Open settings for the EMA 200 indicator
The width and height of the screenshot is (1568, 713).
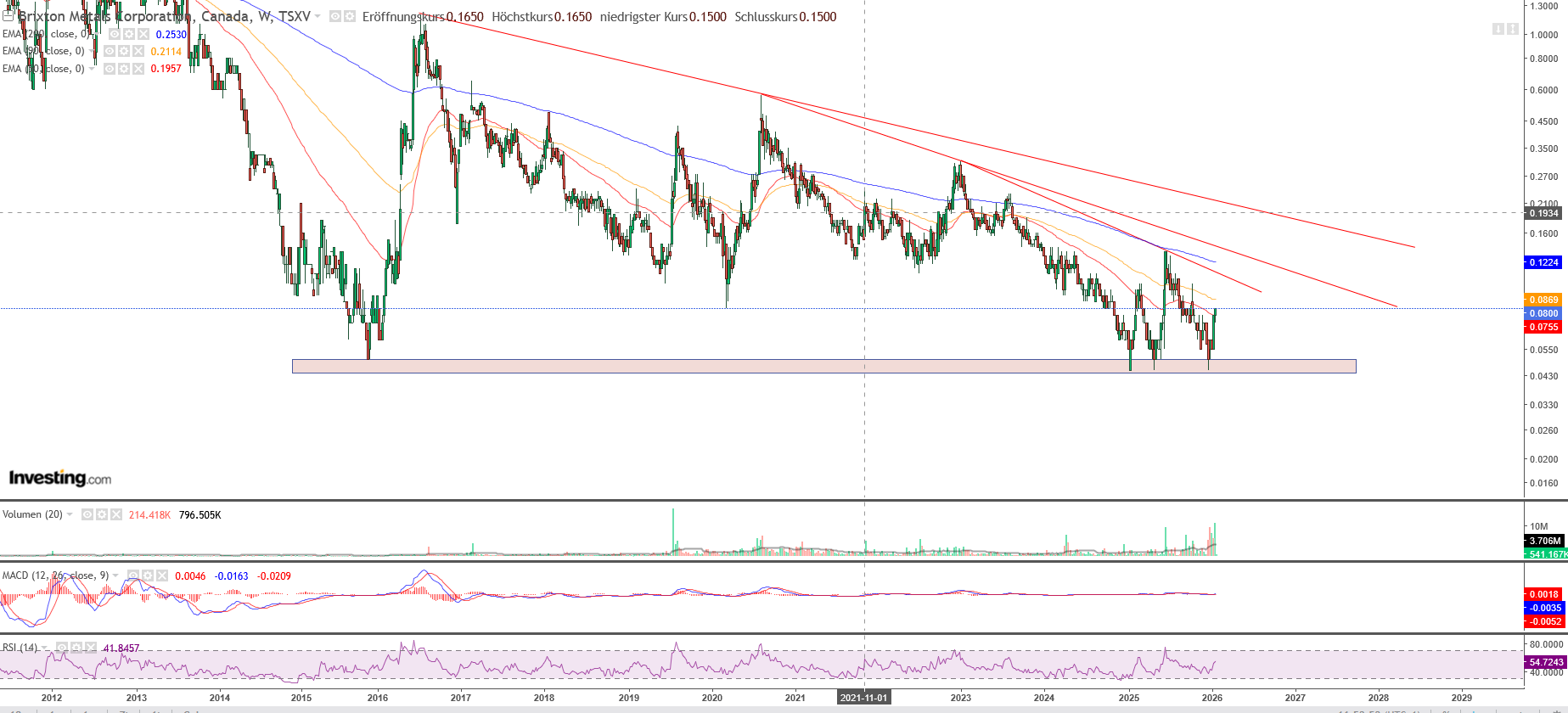pos(129,34)
